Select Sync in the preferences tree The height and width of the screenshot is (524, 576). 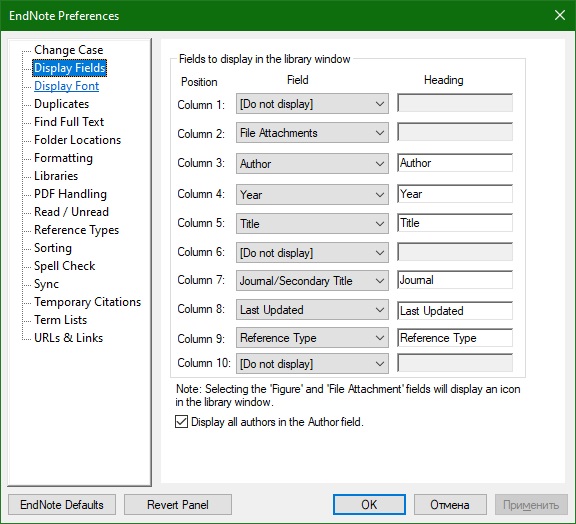coord(46,284)
